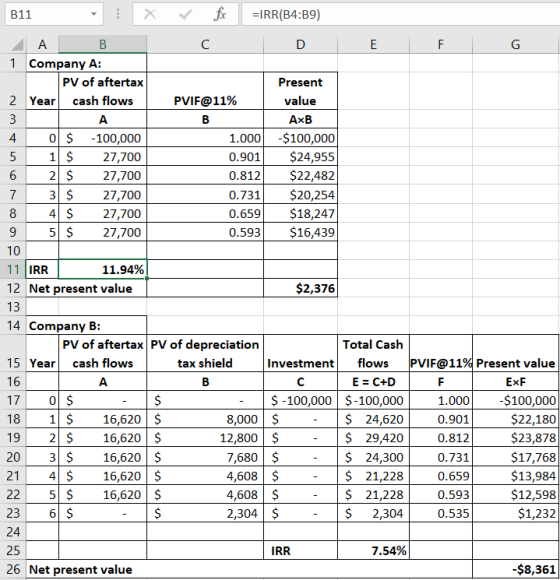This screenshot has width=560, height=580.
Task: Click the 2,304 total cash flow cell in column E
Action: [x=373, y=513]
